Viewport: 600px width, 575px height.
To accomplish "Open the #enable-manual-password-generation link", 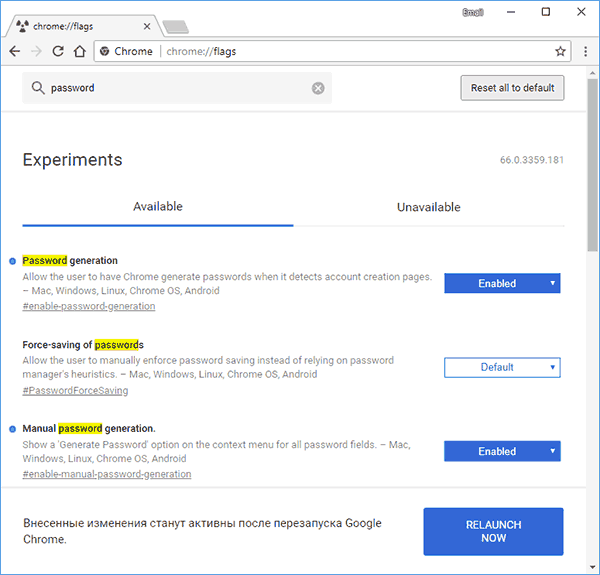I will click(107, 474).
